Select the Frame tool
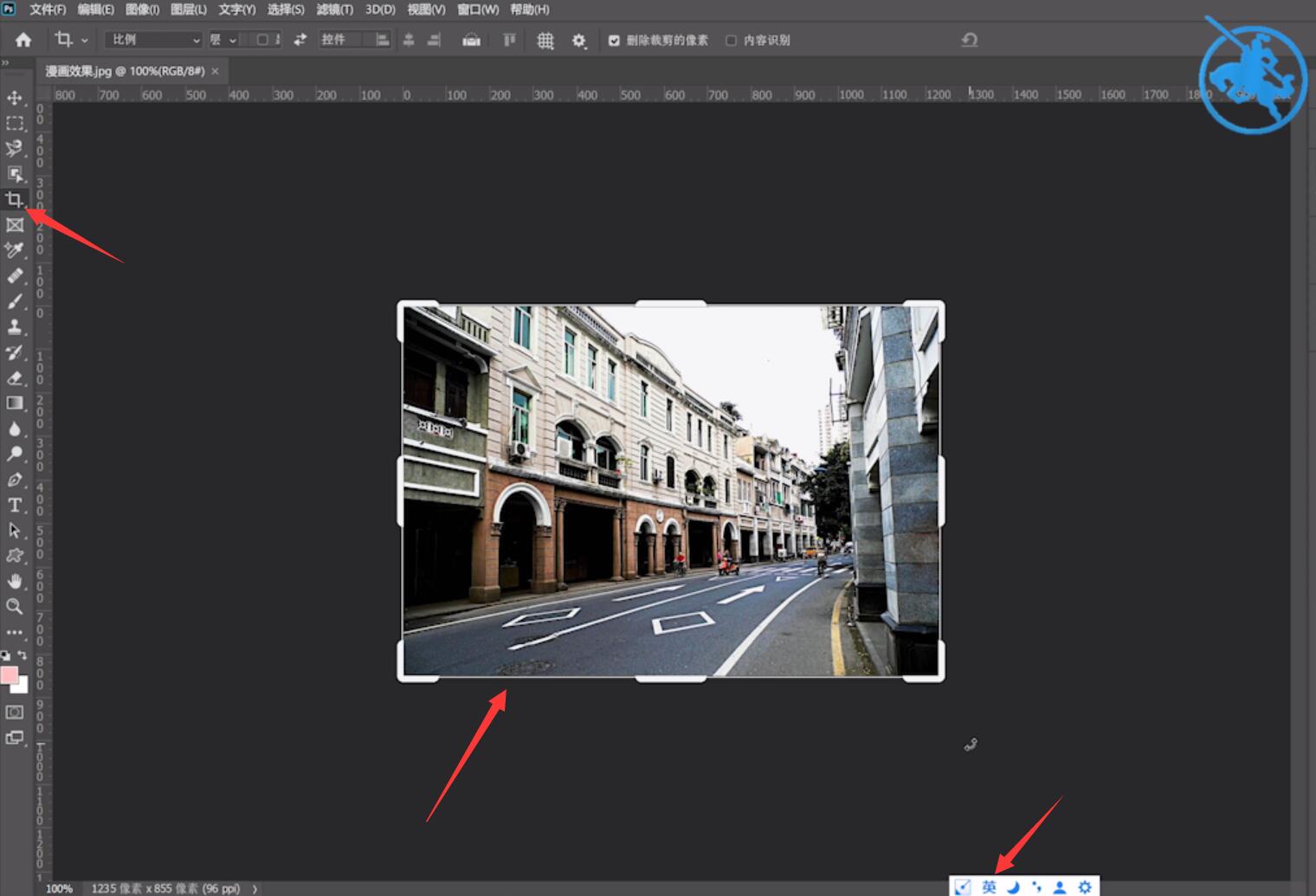The width and height of the screenshot is (1316, 896). (x=15, y=225)
